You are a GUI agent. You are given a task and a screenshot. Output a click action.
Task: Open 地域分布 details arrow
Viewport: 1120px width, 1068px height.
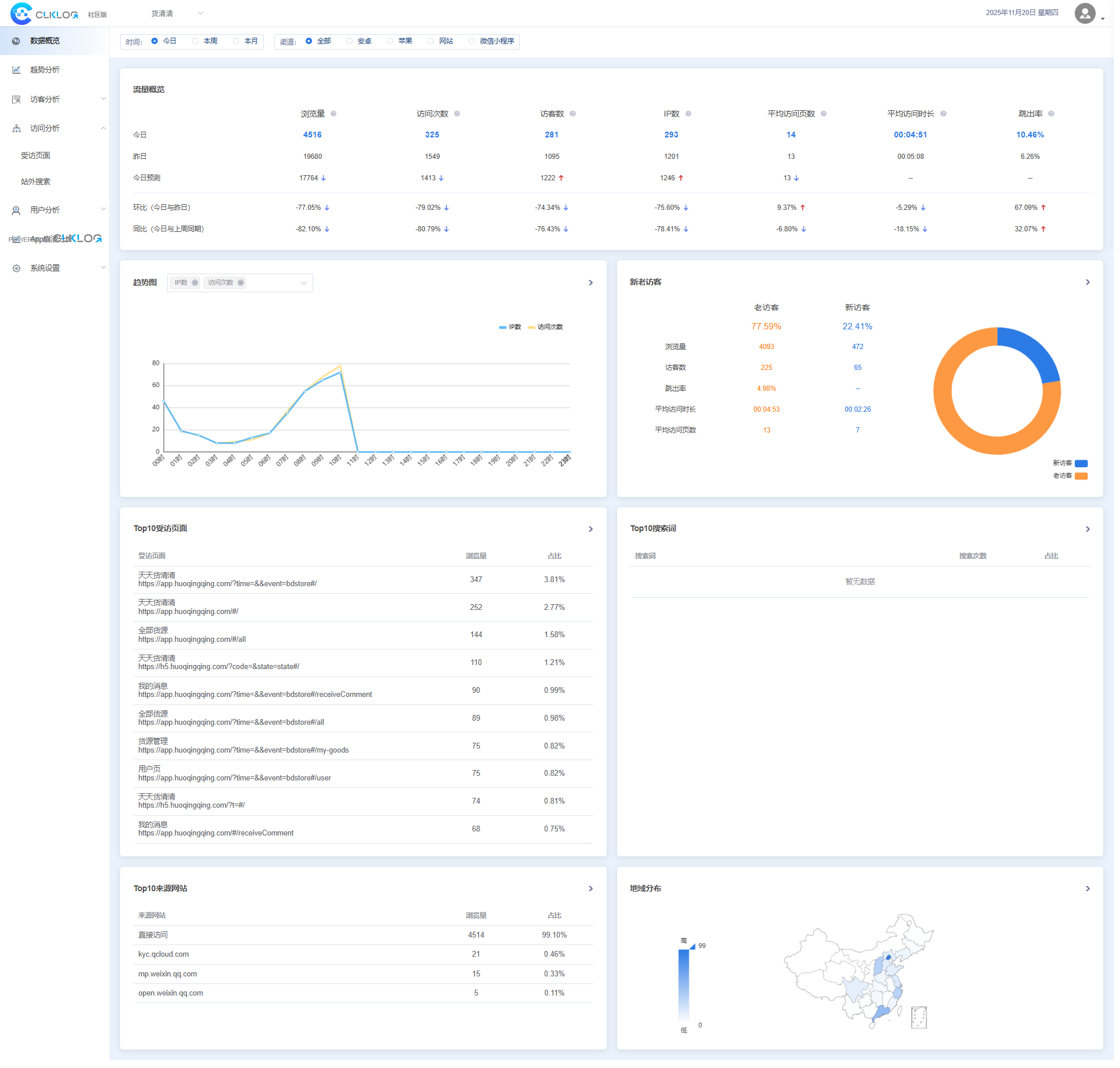[x=1087, y=889]
